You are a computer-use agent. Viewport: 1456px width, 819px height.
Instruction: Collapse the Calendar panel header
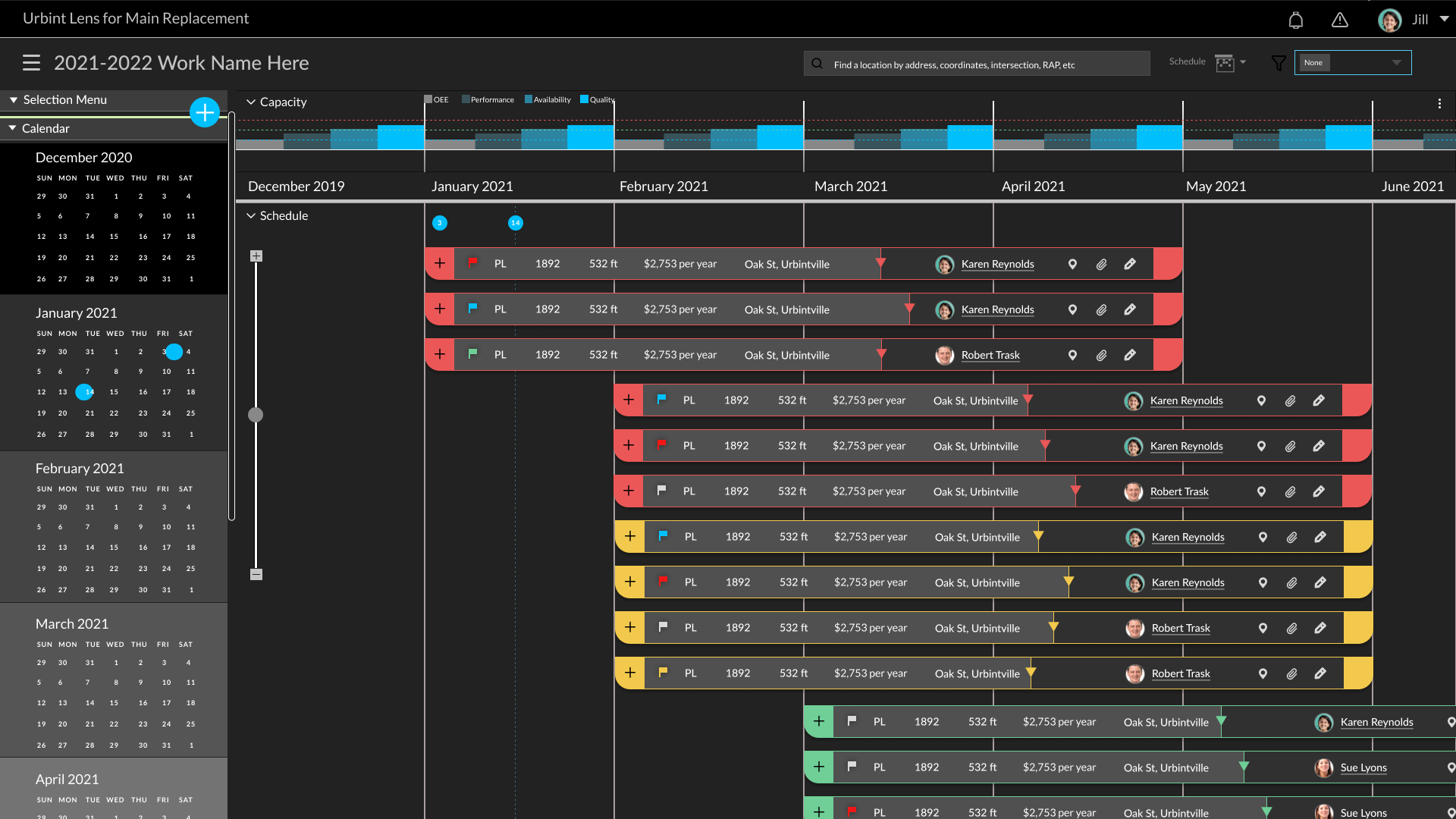[x=13, y=128]
